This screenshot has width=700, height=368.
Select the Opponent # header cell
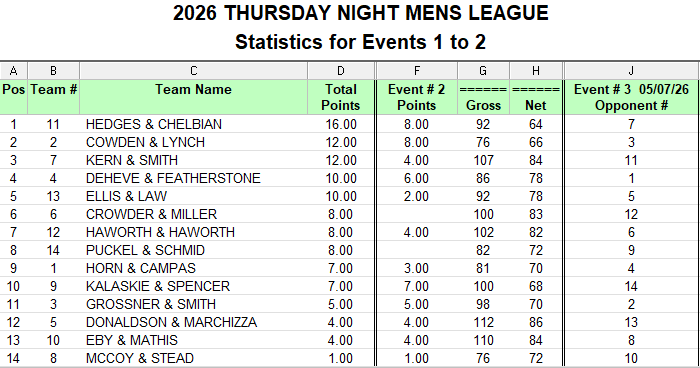[631, 97]
